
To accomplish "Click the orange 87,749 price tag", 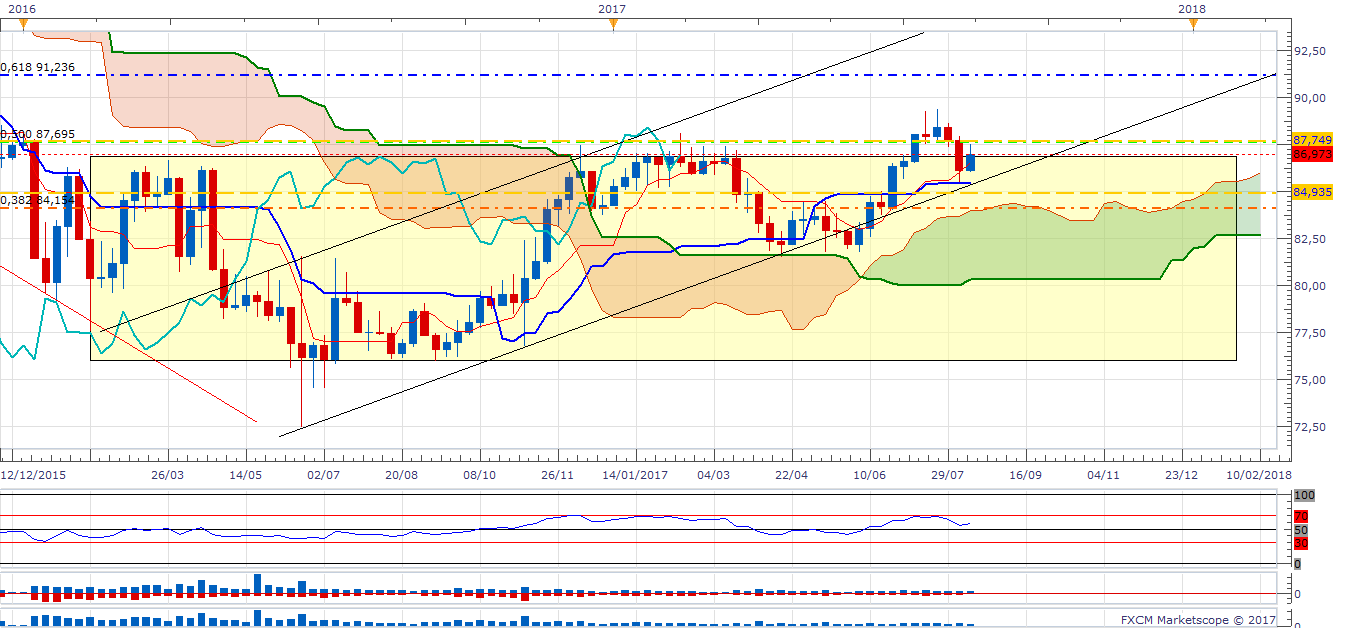I will click(1311, 140).
